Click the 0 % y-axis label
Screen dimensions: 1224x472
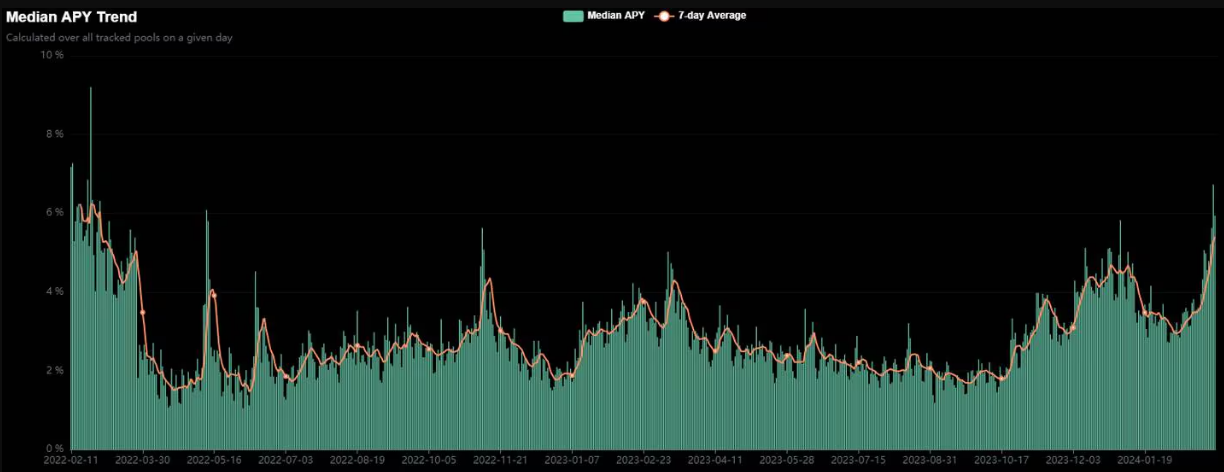tap(54, 449)
